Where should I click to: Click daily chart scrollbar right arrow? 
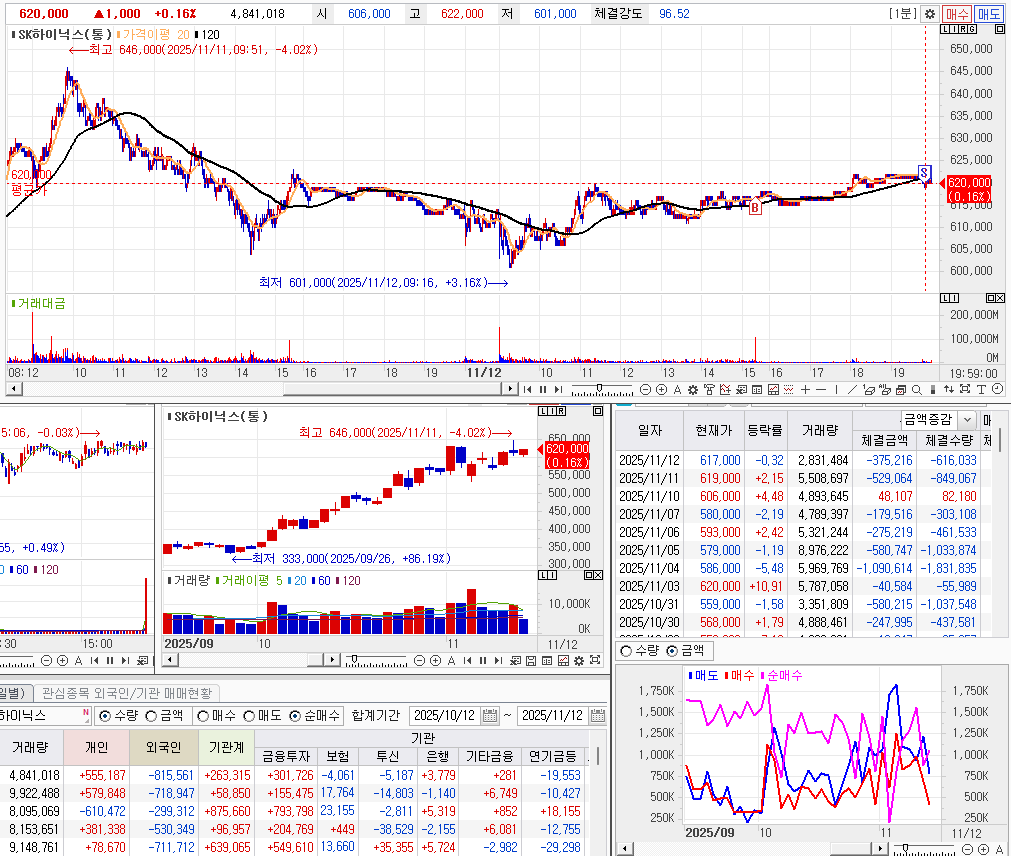[x=332, y=659]
